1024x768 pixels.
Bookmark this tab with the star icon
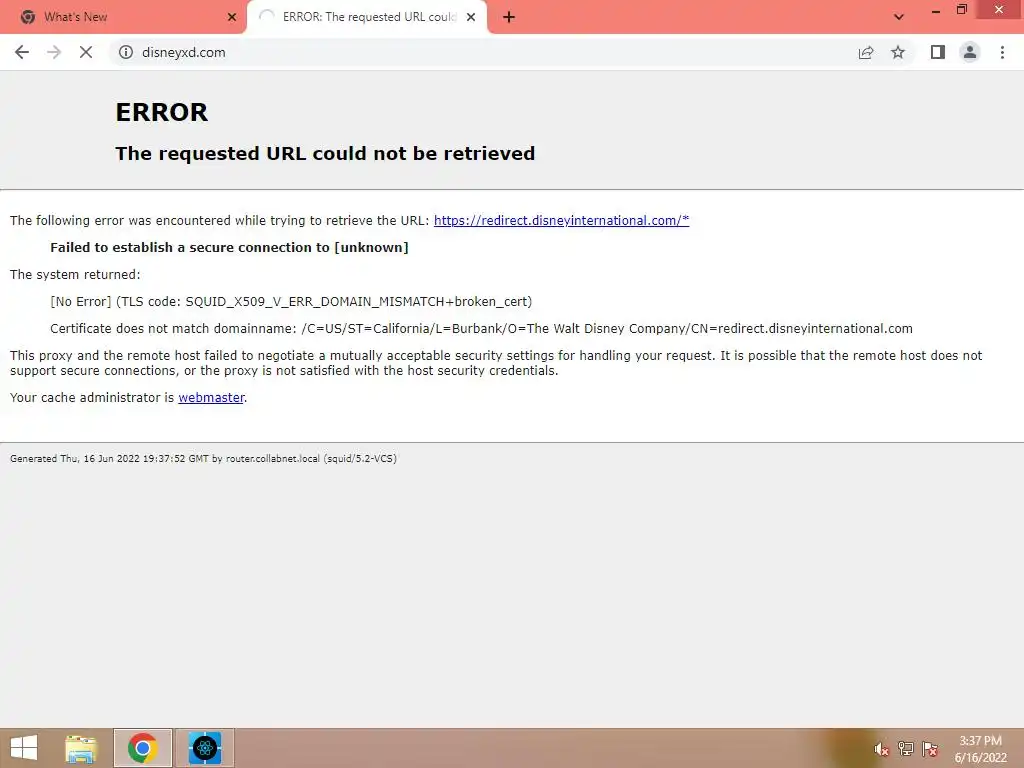(x=898, y=52)
